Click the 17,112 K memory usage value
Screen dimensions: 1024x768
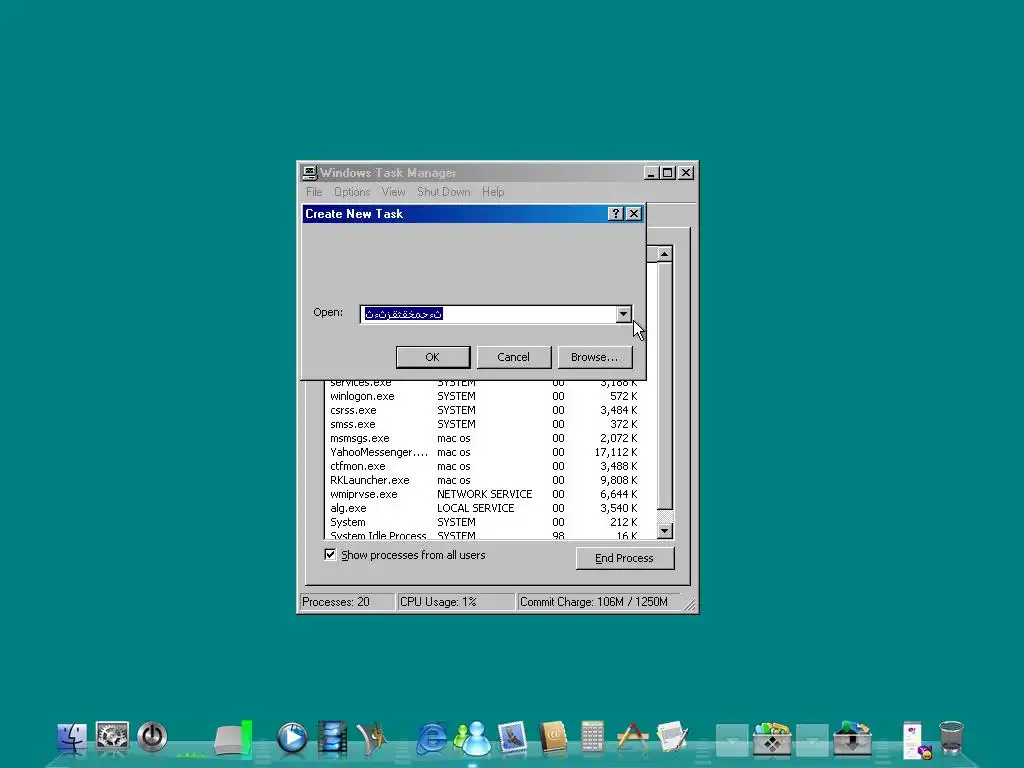click(x=616, y=453)
